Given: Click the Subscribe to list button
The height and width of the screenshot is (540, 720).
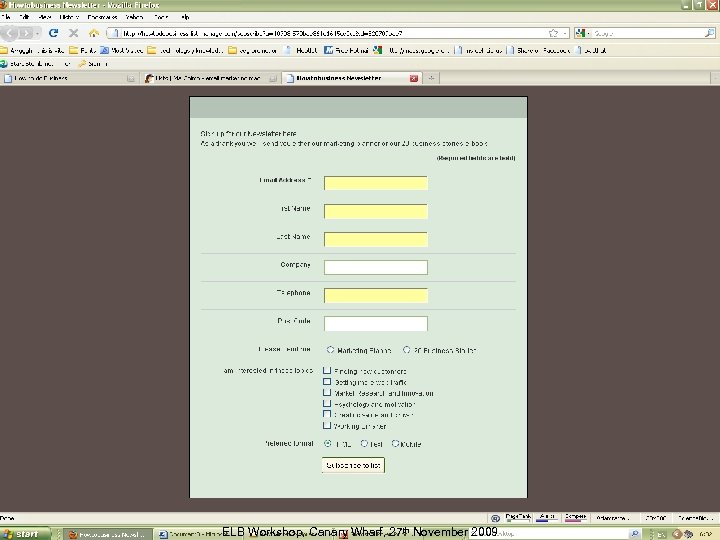Looking at the screenshot, I should tap(353, 465).
